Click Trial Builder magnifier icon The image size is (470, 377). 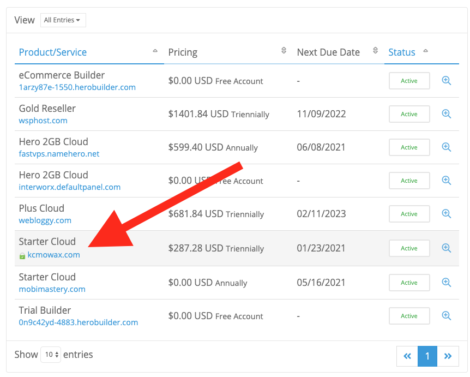click(446, 316)
